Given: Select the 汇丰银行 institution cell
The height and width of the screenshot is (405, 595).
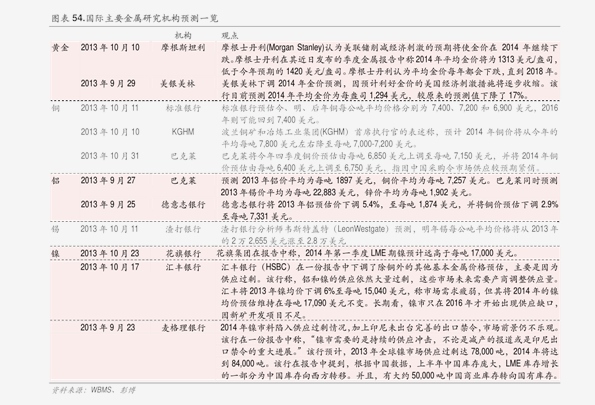Looking at the screenshot, I should pyautogui.click(x=183, y=267).
